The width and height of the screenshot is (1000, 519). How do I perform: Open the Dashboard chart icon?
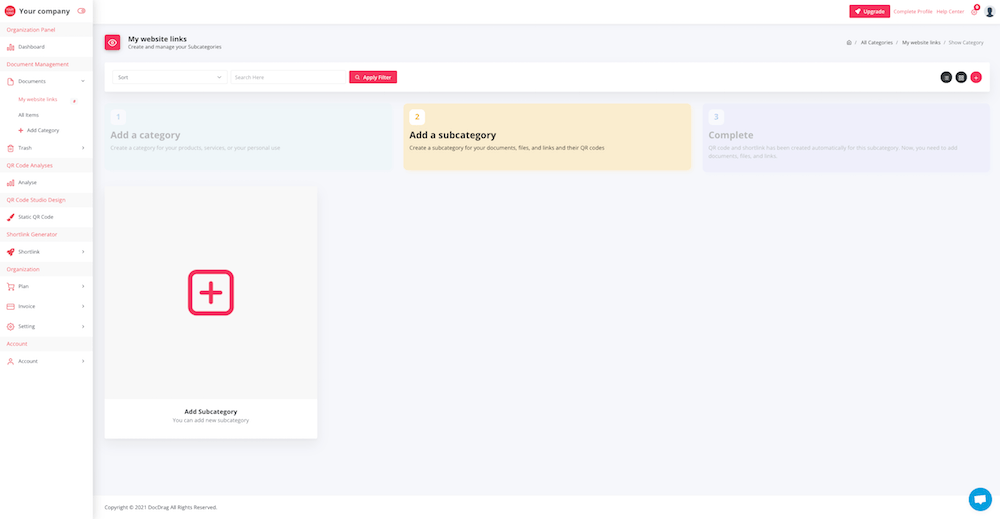pos(10,47)
